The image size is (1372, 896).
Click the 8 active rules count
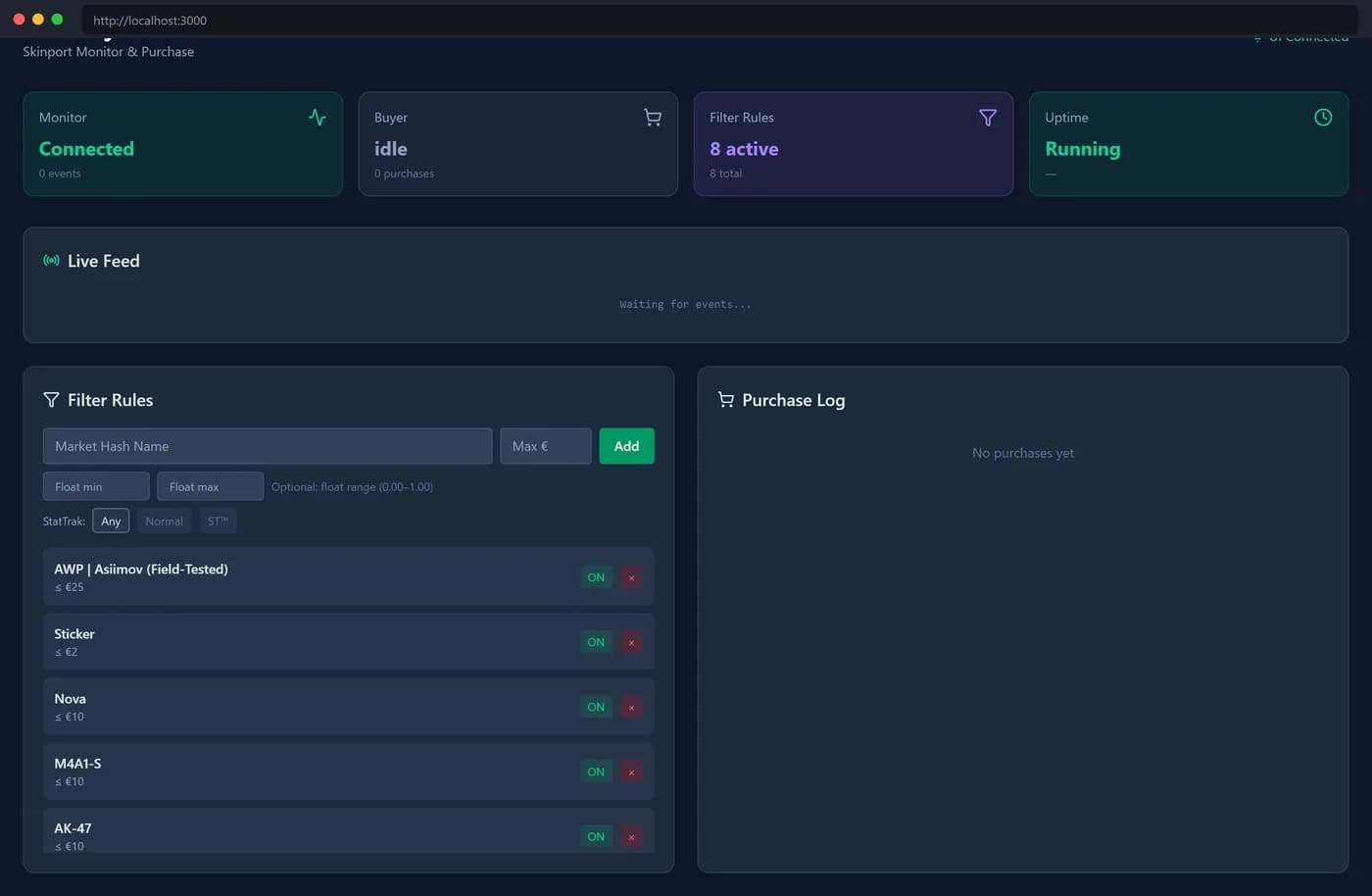[x=744, y=149]
